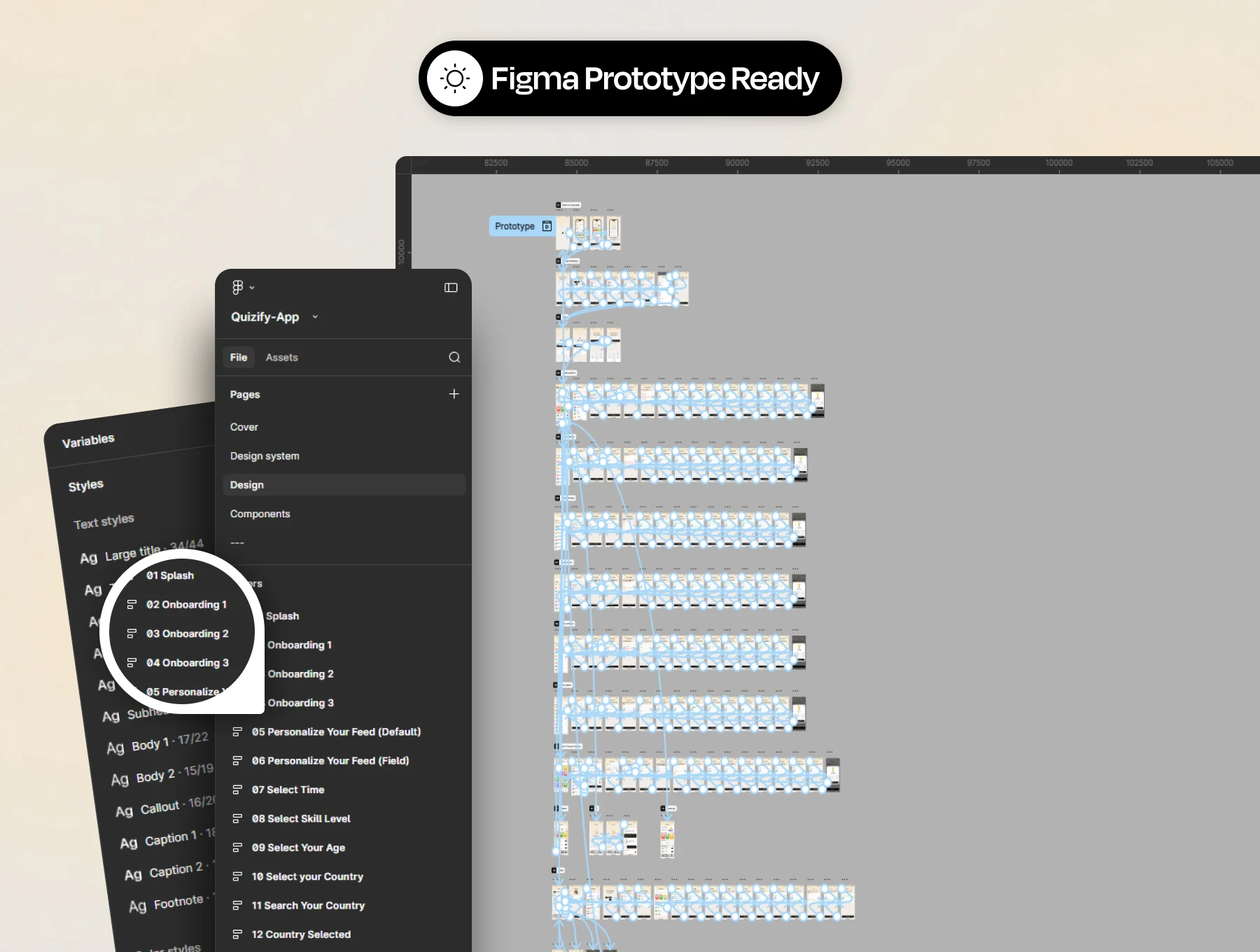The height and width of the screenshot is (952, 1260).
Task: Select 01 Splash in magnified circle
Action: (x=170, y=575)
